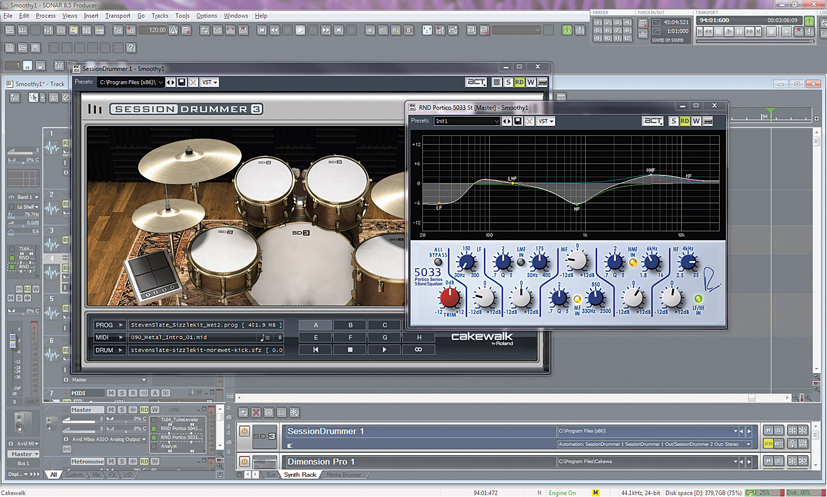827x497 pixels.
Task: Toggle the MF IN lit button on the 5033 EQ
Action: click(578, 299)
